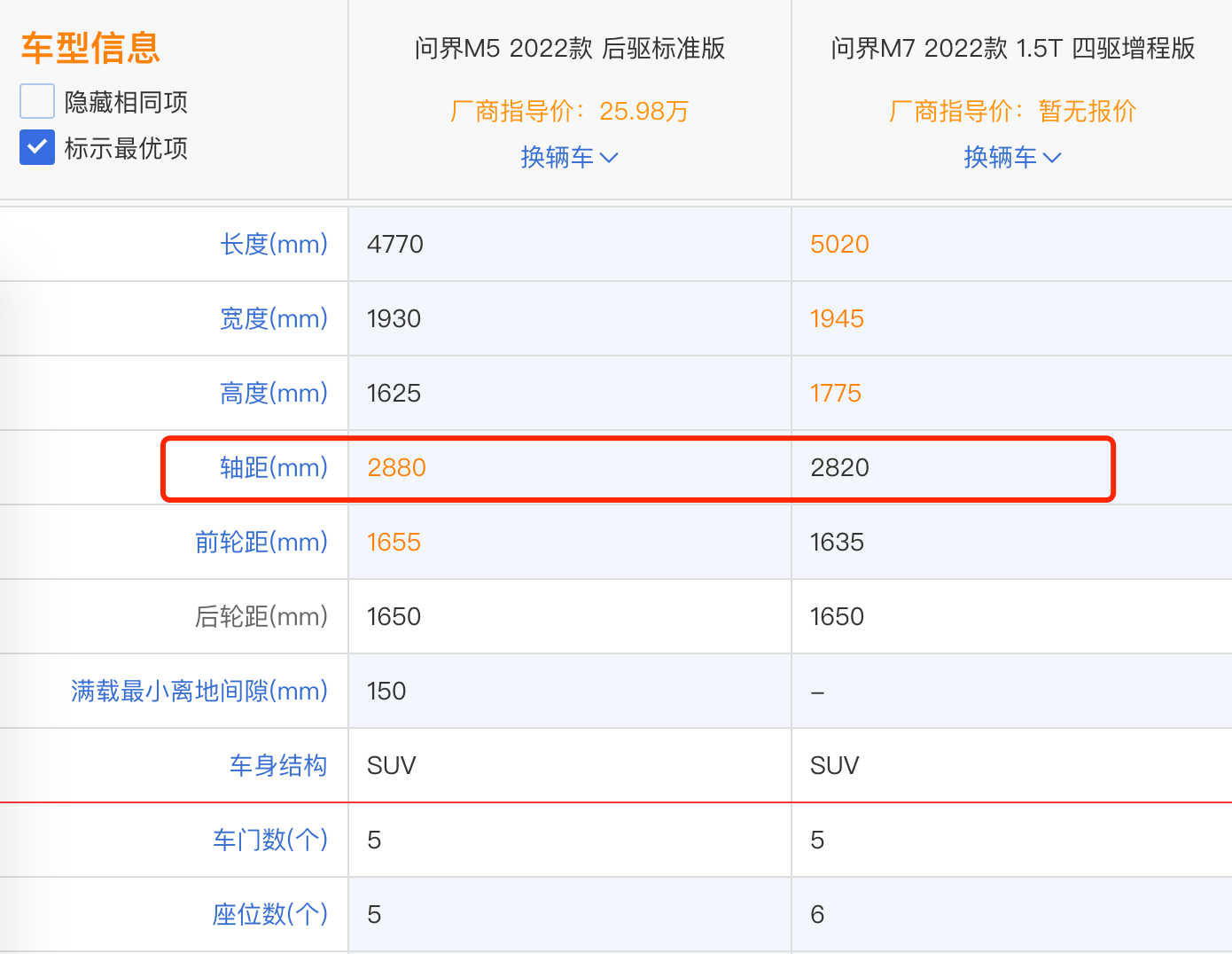
Task: Open the 高度(mm) parameter link
Action: (274, 393)
